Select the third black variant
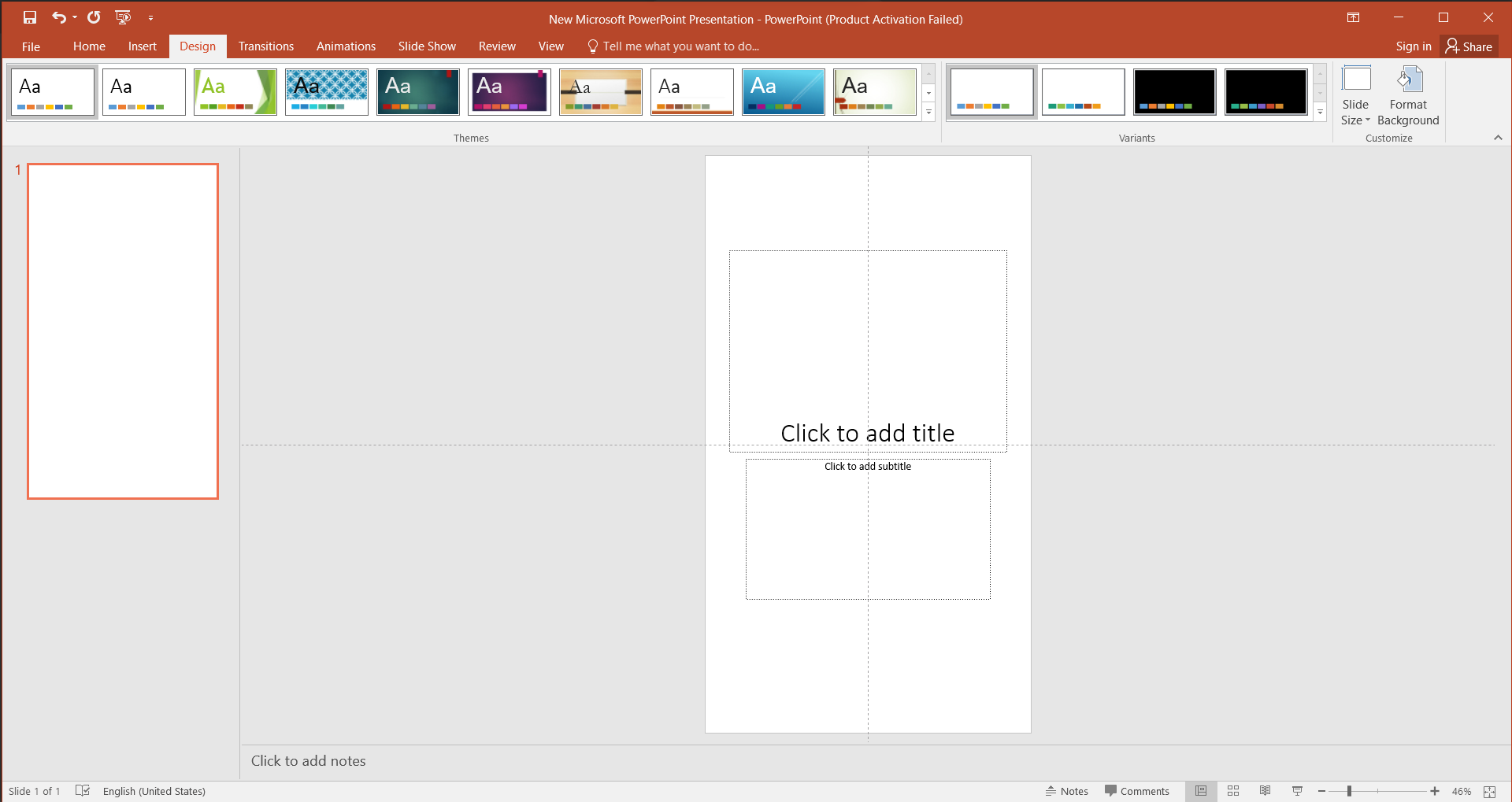This screenshot has height=802, width=1512. click(1175, 92)
